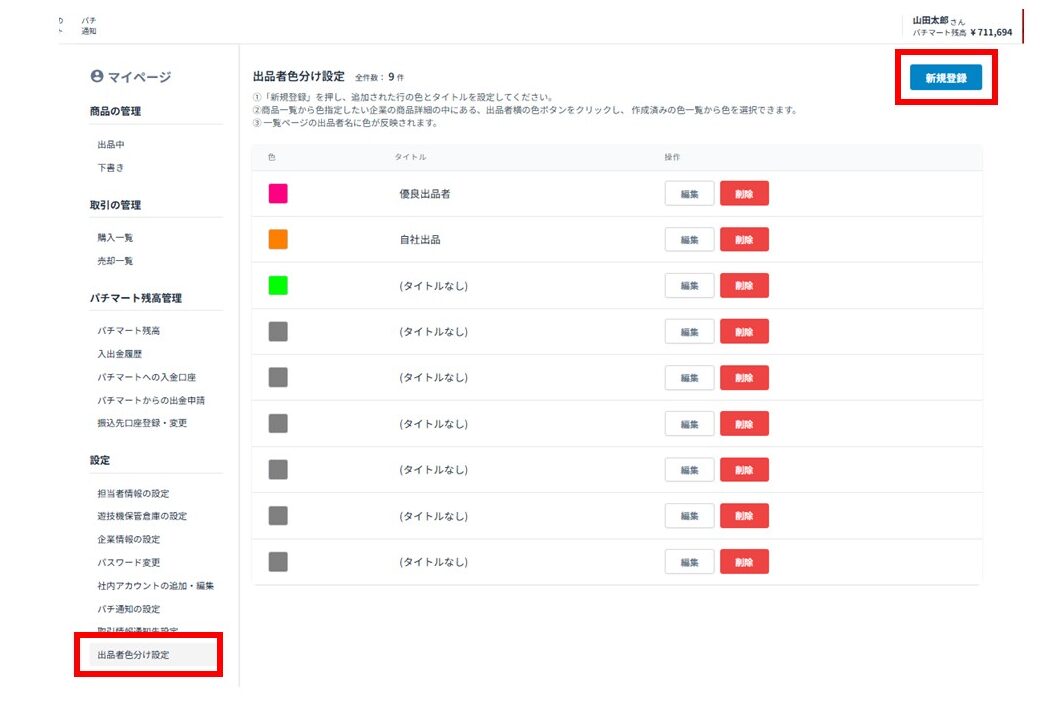This screenshot has height=706, width=1056.
Task: Edit the 優良出品者 row
Action: tap(689, 194)
